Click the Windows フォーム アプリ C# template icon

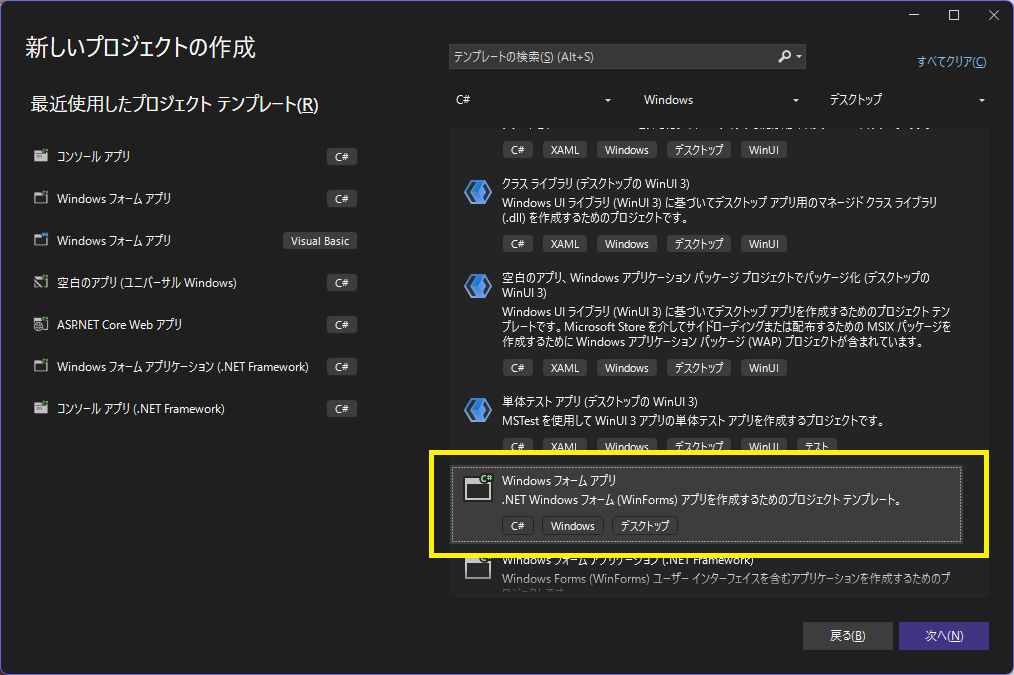[x=40, y=198]
